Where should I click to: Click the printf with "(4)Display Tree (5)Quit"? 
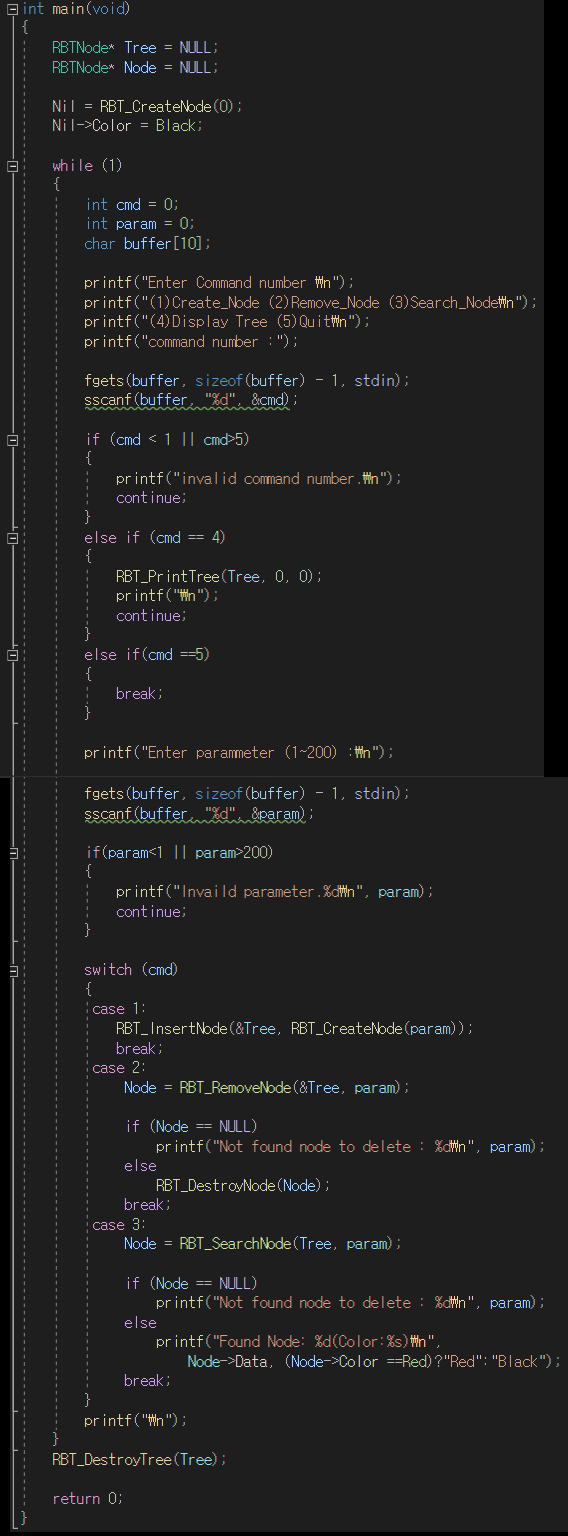pos(227,322)
